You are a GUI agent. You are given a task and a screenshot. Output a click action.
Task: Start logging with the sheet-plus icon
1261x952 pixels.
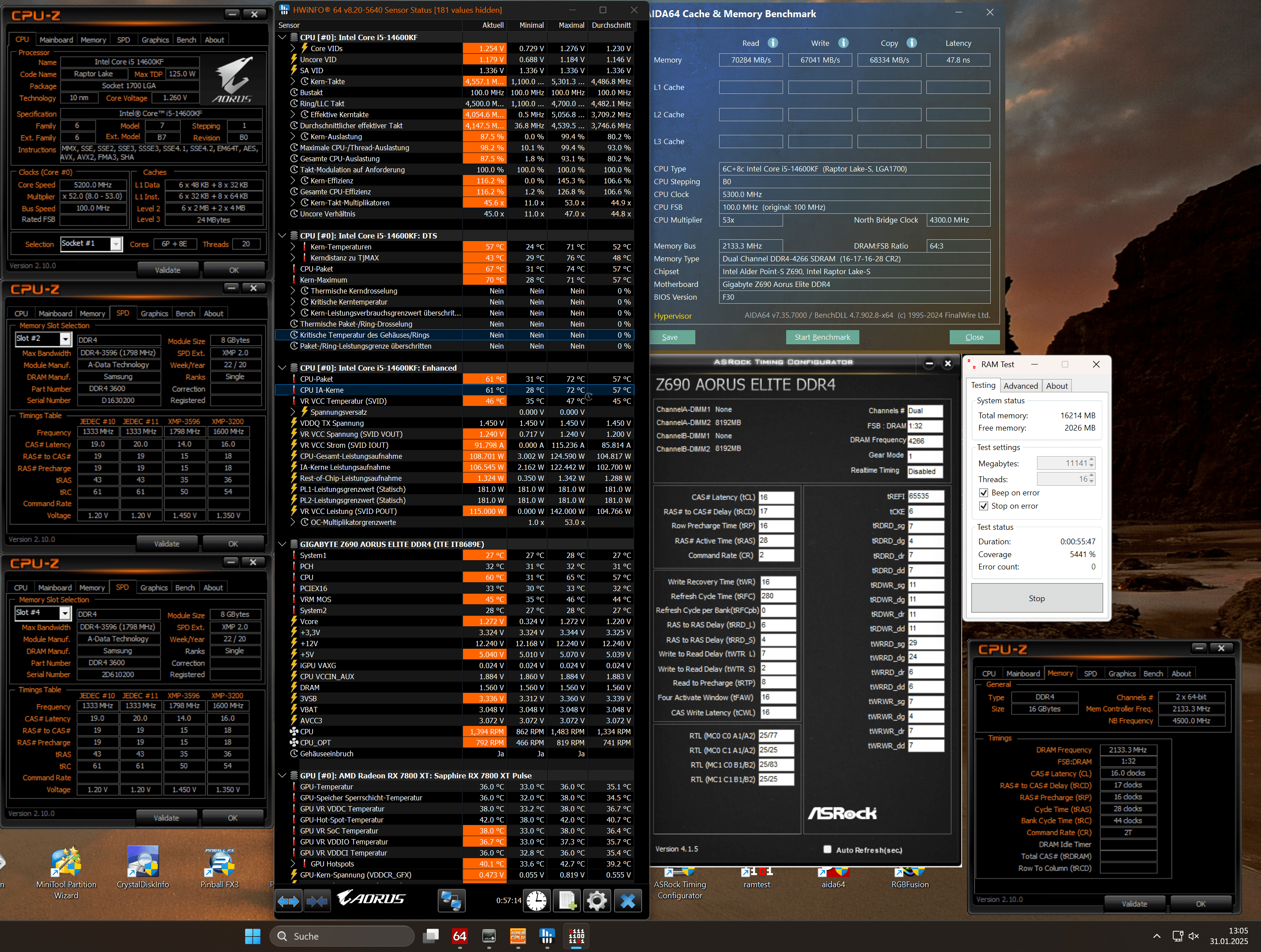pyautogui.click(x=567, y=901)
